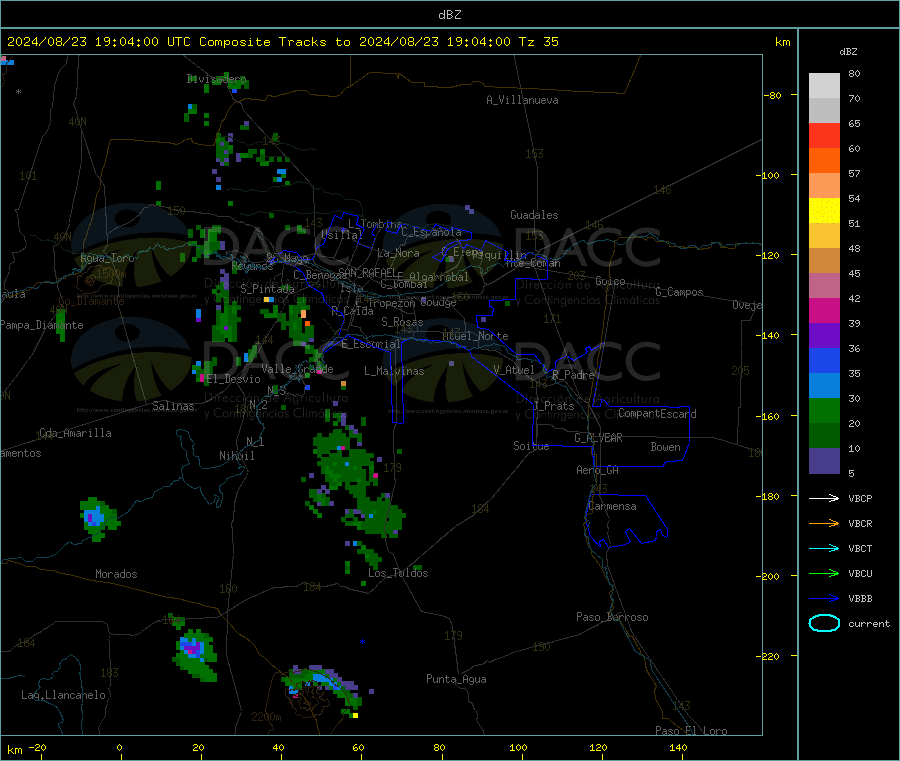
Task: Click the Carmensa map label
Action: point(612,506)
